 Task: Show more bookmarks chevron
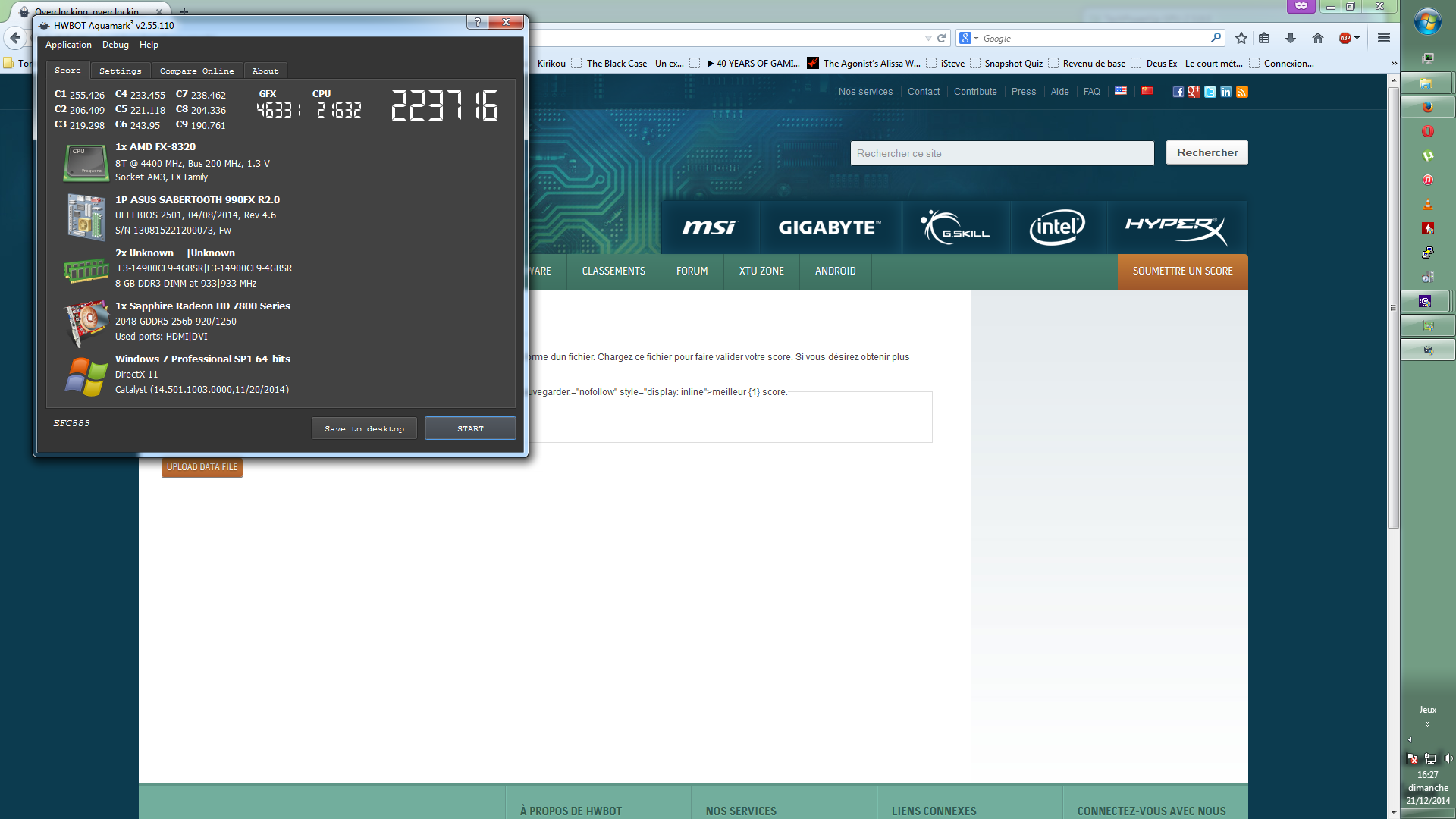tap(1394, 63)
